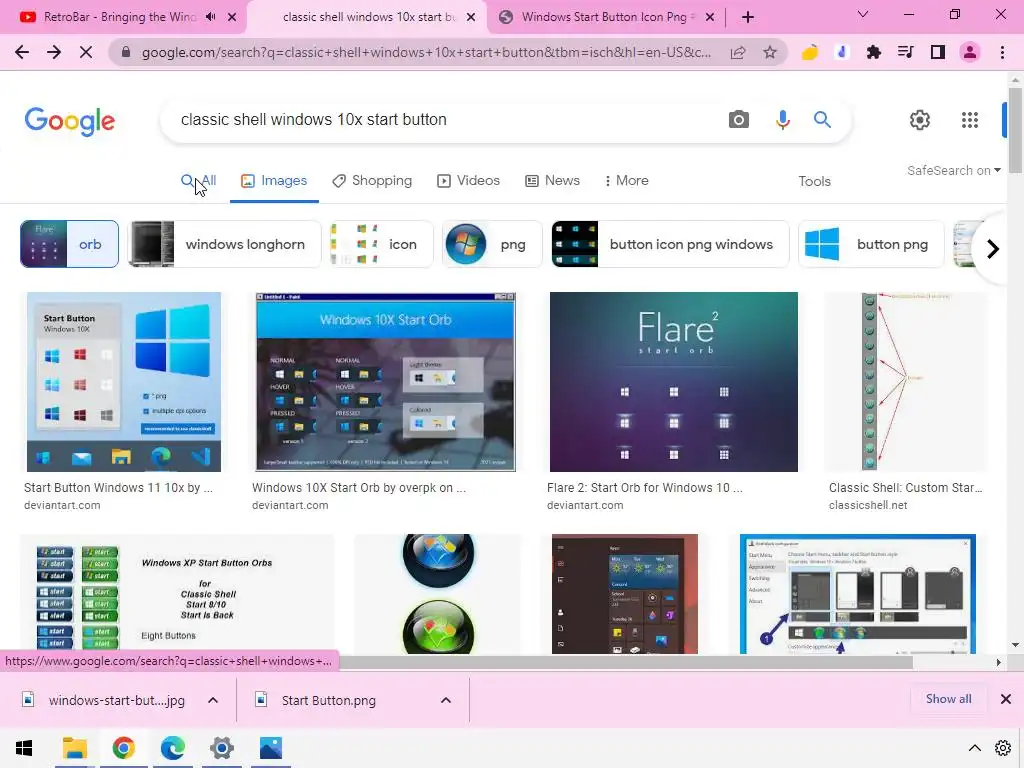Mute the RetroBar tab audio
The image size is (1024, 768).
210,17
